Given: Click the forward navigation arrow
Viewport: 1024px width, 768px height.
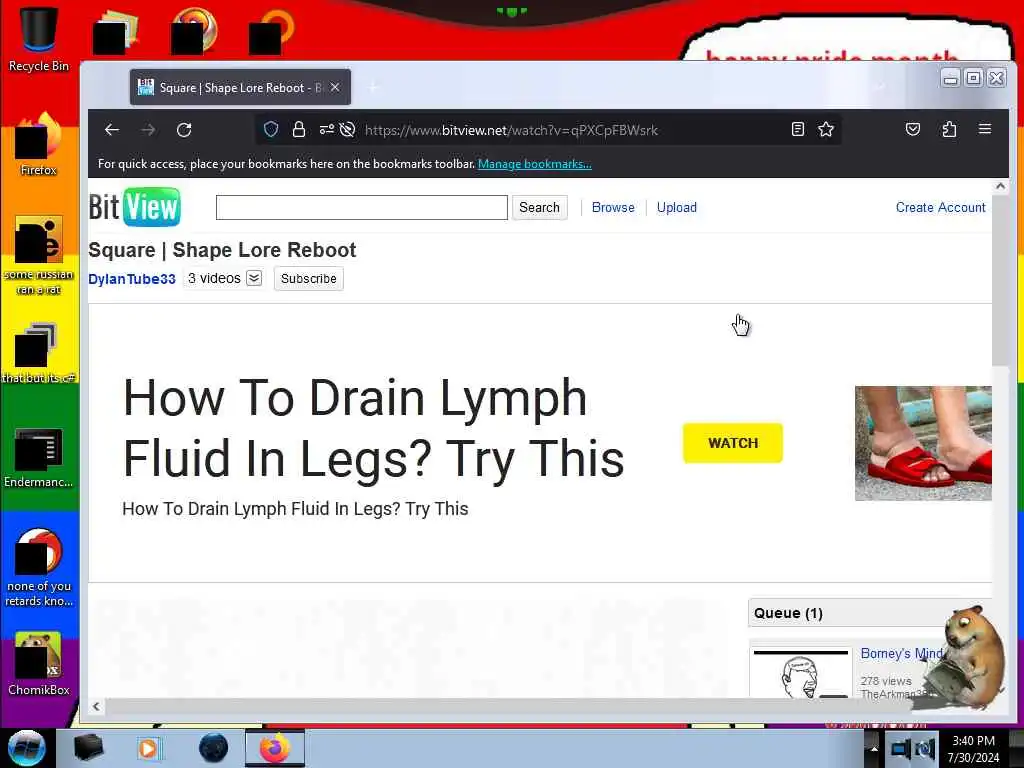Looking at the screenshot, I should tap(148, 130).
